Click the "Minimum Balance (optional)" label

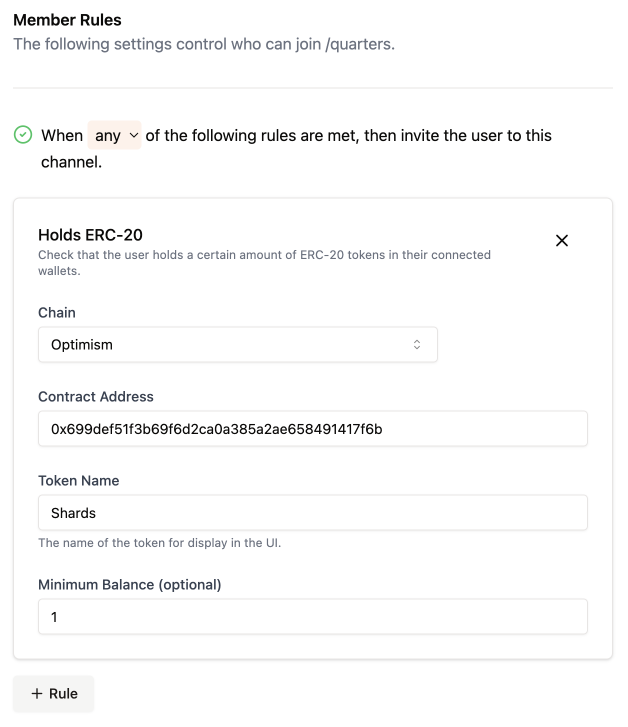pos(129,585)
